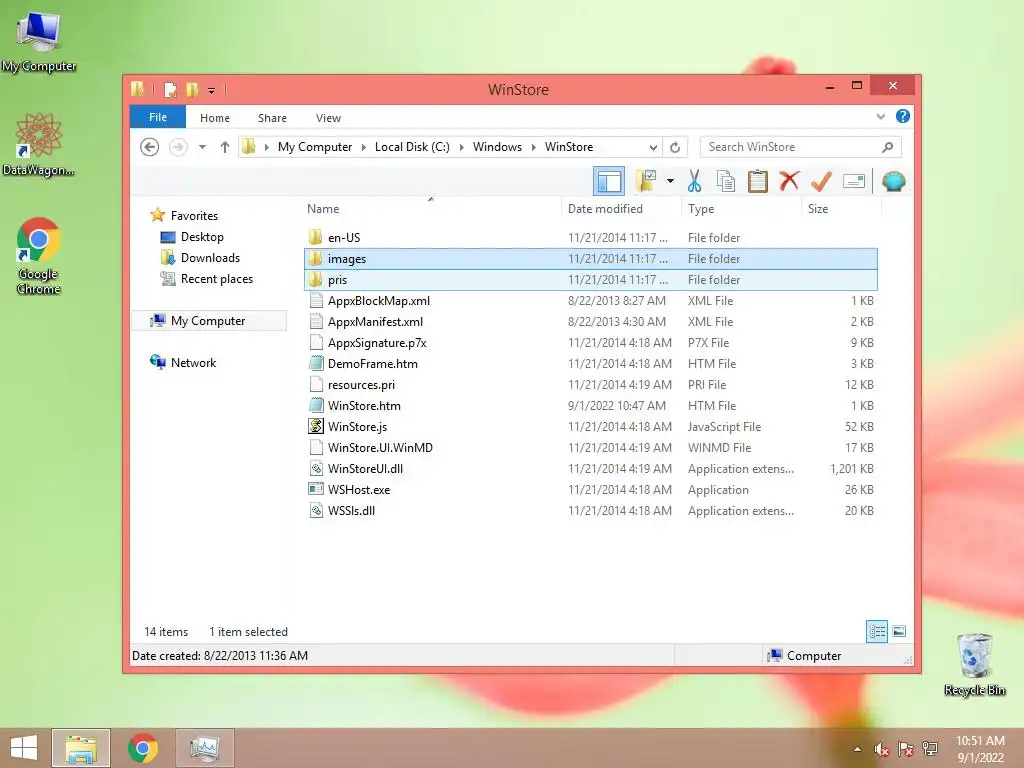
Task: Go up one folder level
Action: [225, 147]
